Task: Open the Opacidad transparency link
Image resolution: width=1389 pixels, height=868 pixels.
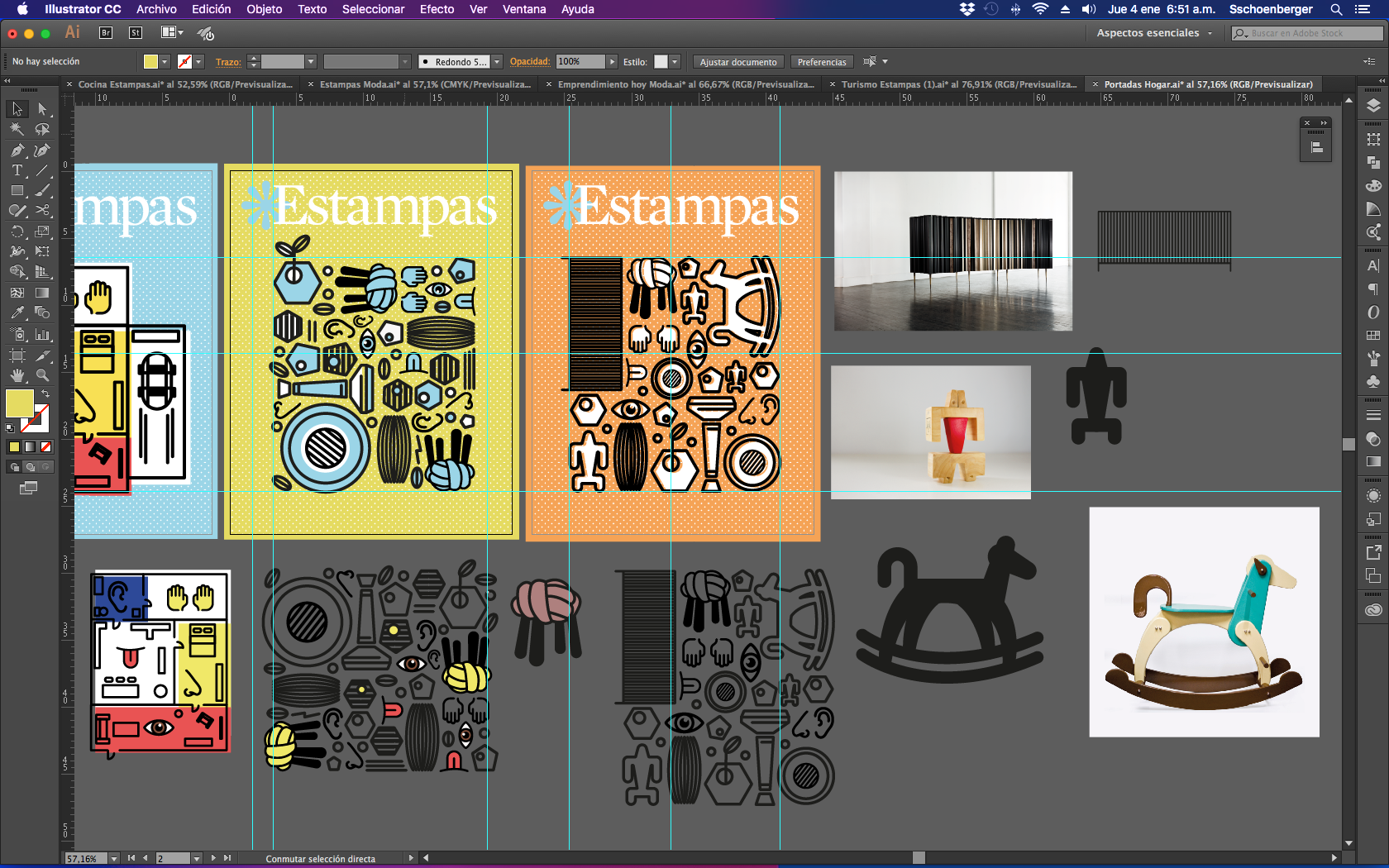Action: click(x=530, y=62)
